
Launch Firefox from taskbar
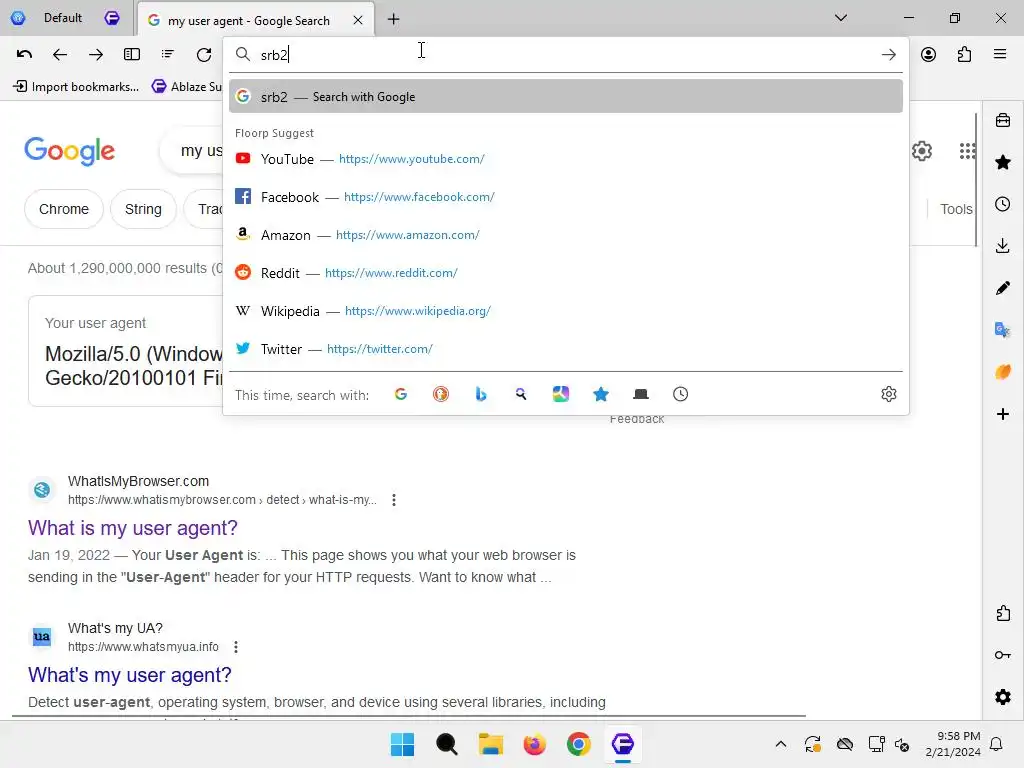click(x=534, y=744)
